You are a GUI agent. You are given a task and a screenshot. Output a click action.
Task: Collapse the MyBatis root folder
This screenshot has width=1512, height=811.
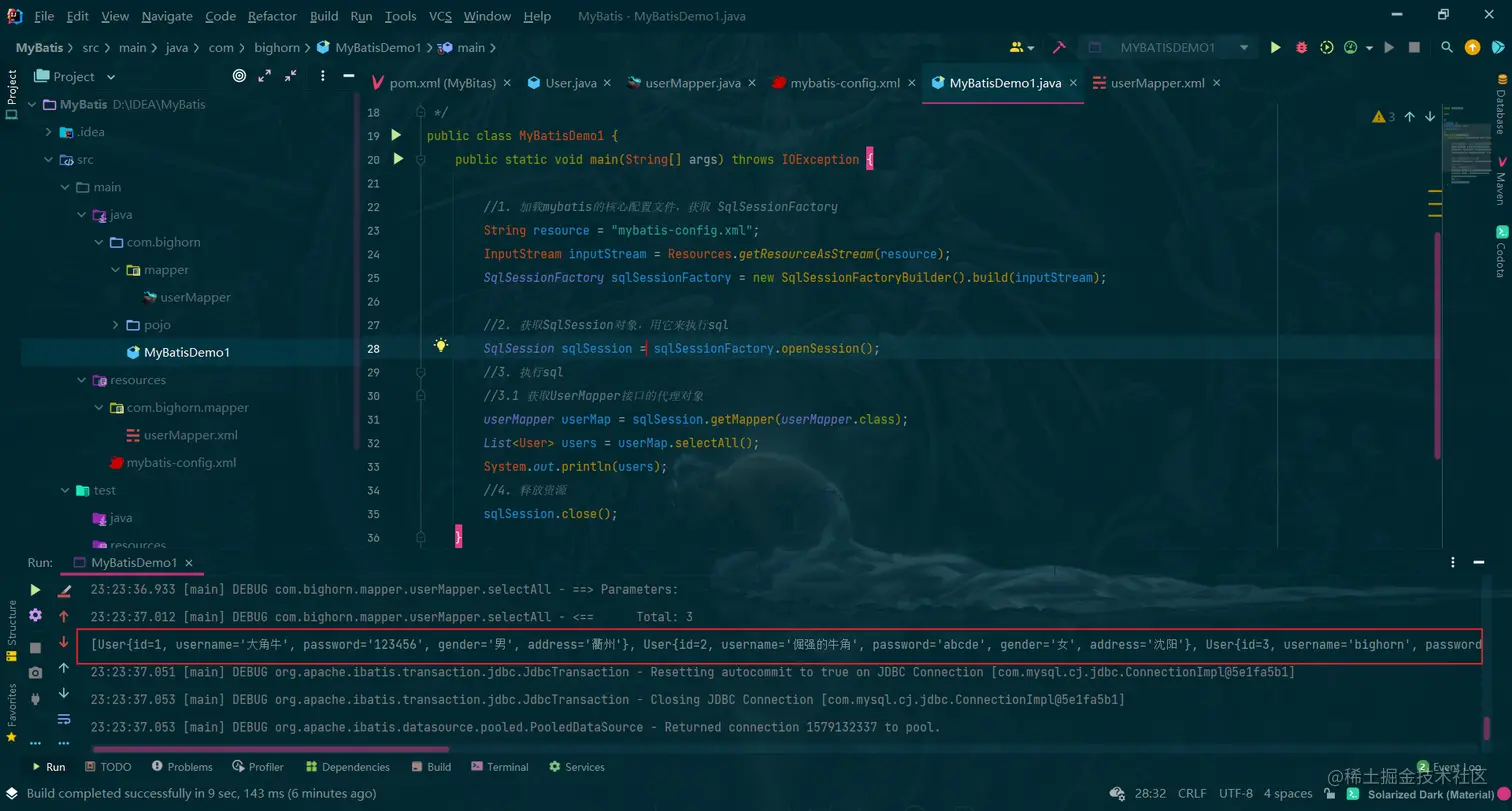tap(32, 104)
